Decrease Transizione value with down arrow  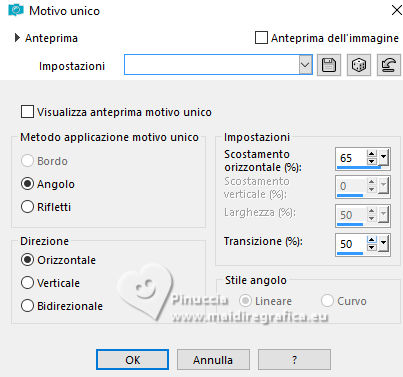coord(371,248)
